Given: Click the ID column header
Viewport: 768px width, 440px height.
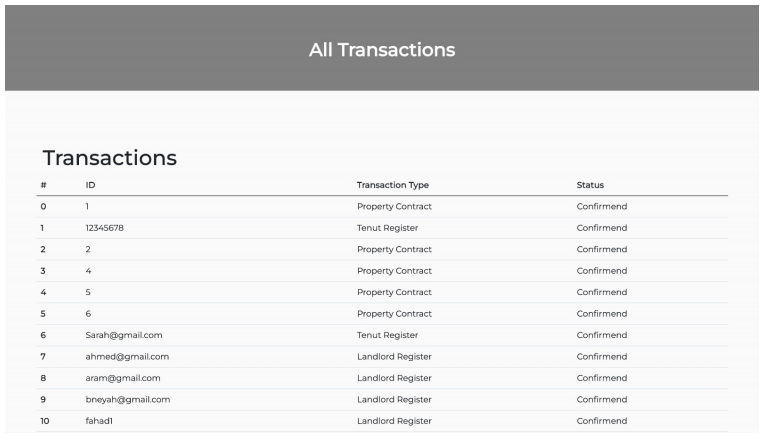Looking at the screenshot, I should click(x=91, y=185).
